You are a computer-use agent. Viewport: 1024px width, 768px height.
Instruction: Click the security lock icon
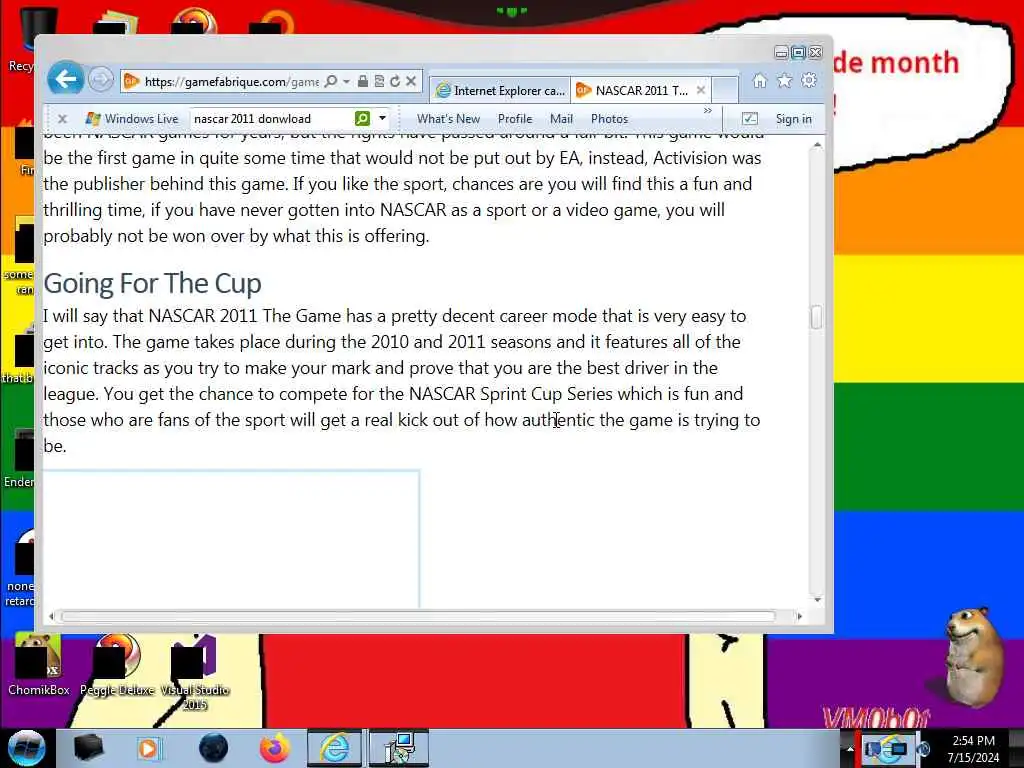pyautogui.click(x=362, y=81)
